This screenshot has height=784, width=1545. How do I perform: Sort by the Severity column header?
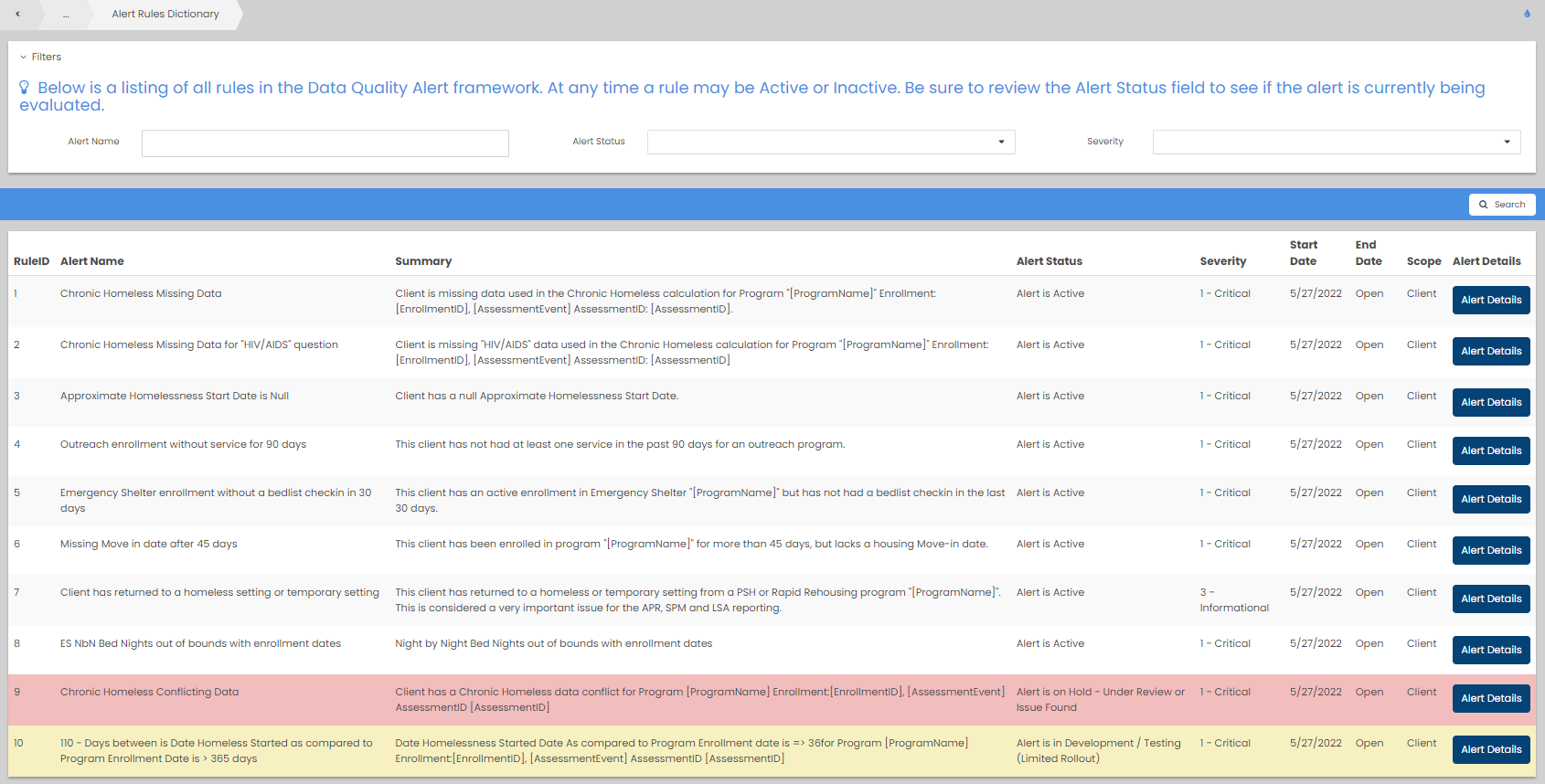tap(1222, 261)
